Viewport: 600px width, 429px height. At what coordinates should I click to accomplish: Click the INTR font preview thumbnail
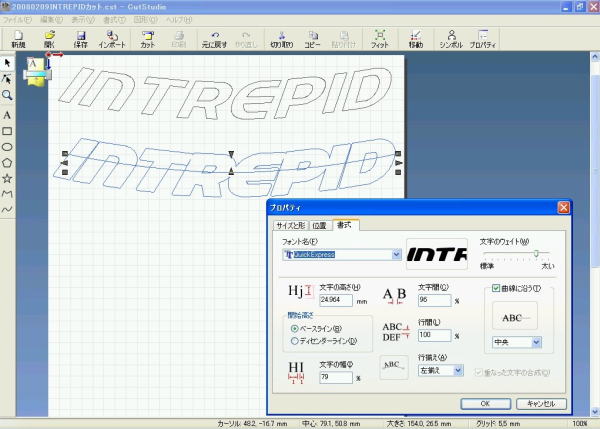(437, 254)
